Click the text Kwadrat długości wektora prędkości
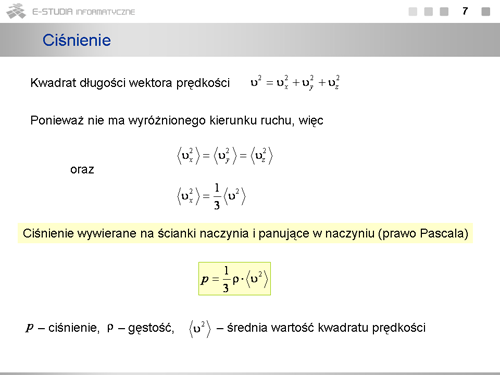Viewport: 500px width, 375px height. (x=130, y=83)
